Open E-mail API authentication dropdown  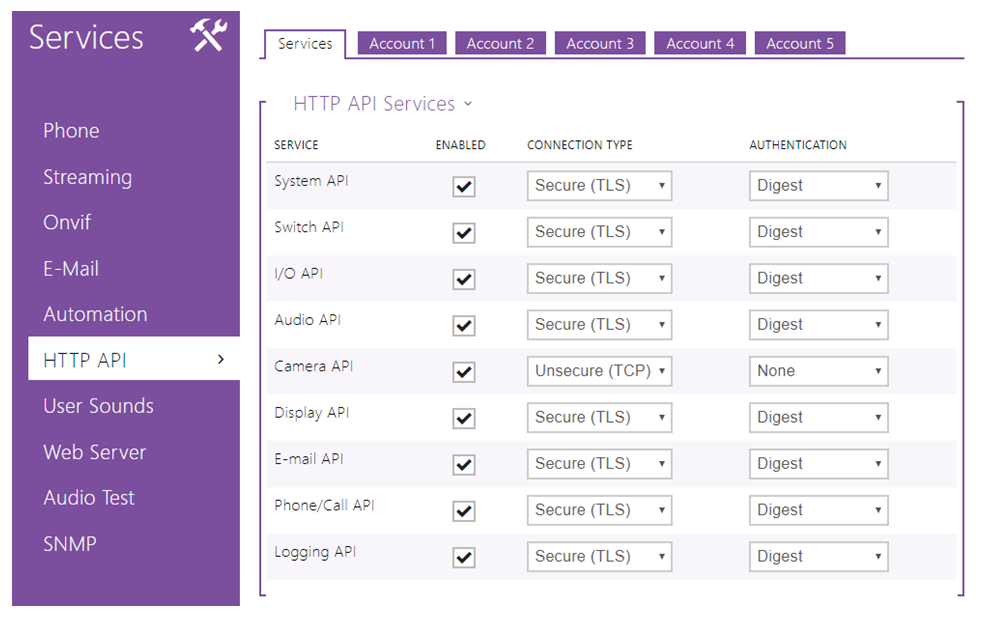click(x=818, y=464)
